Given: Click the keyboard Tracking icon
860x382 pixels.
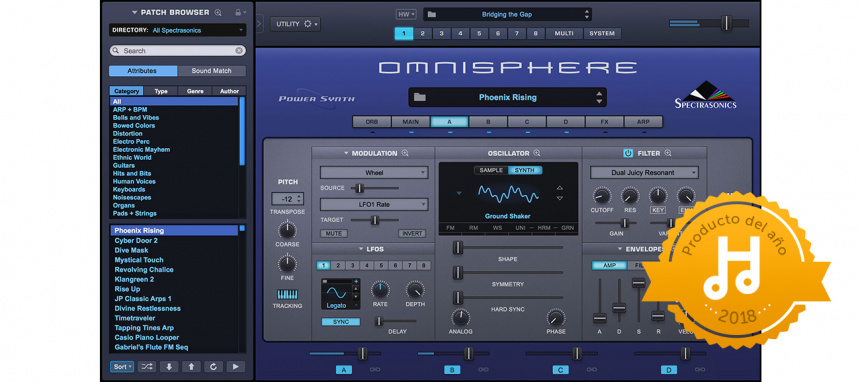Looking at the screenshot, I should coord(287,294).
